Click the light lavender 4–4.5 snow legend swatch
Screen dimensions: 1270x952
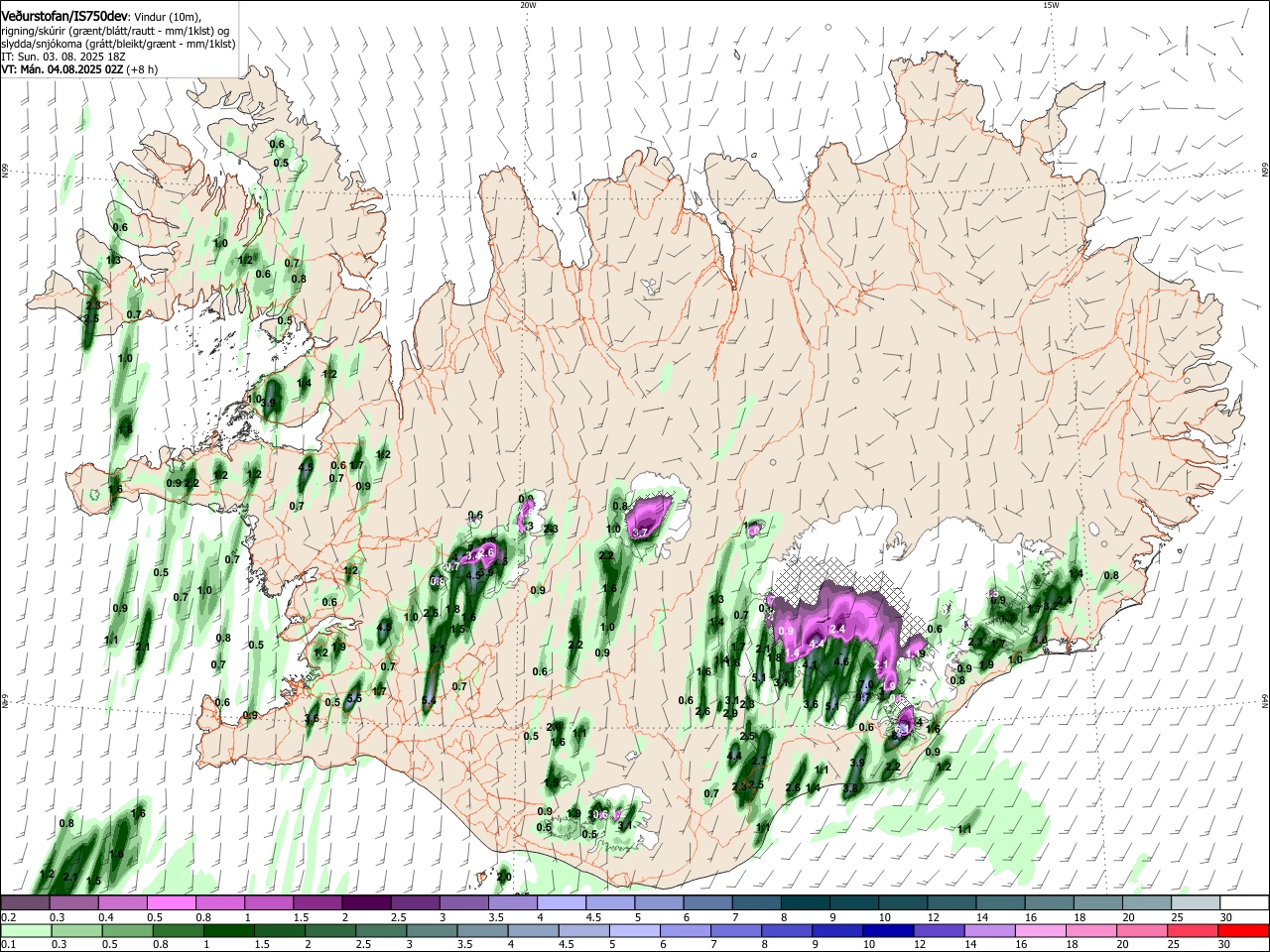pos(562,902)
